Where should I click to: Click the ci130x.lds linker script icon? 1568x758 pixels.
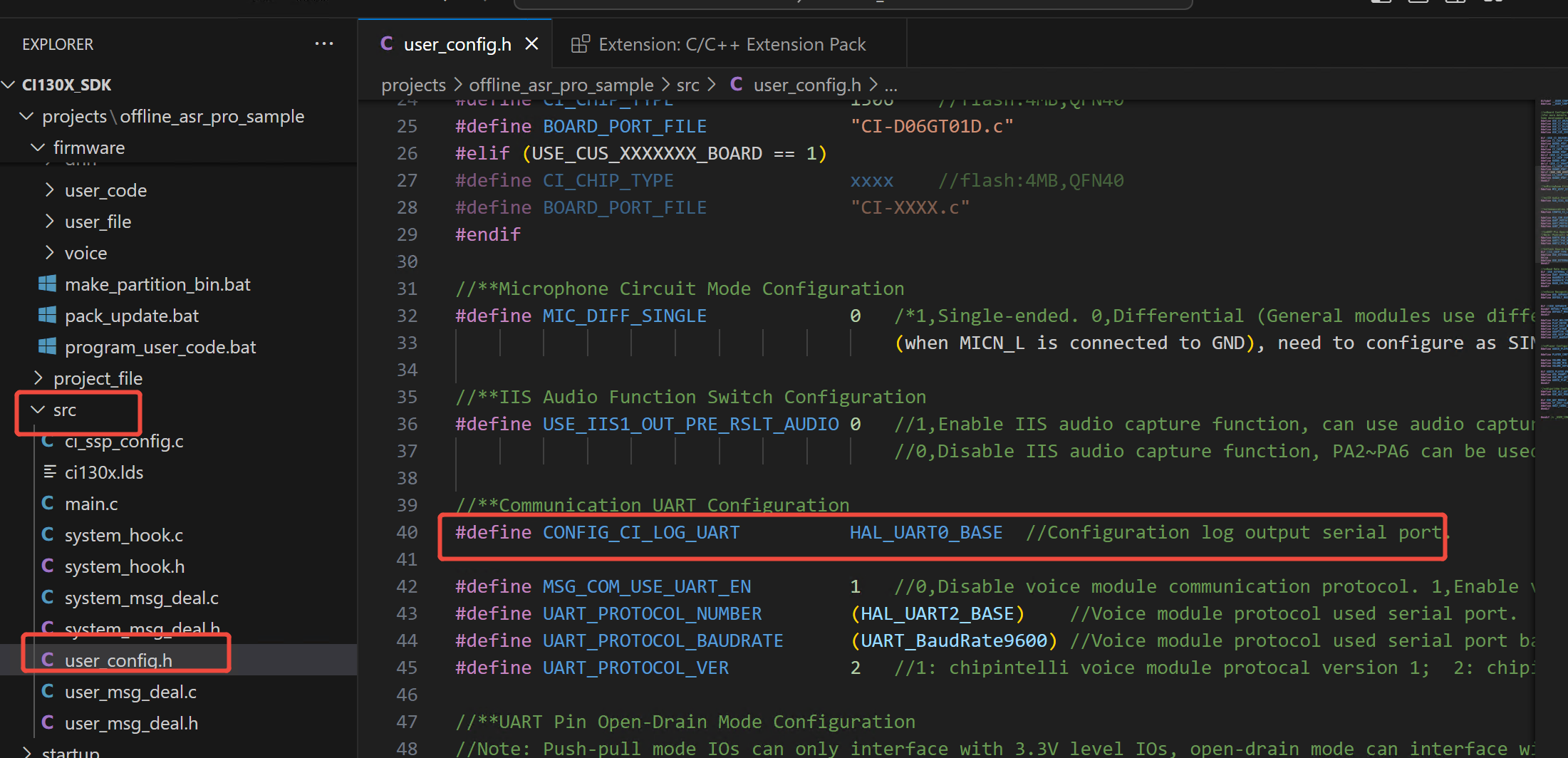click(47, 472)
